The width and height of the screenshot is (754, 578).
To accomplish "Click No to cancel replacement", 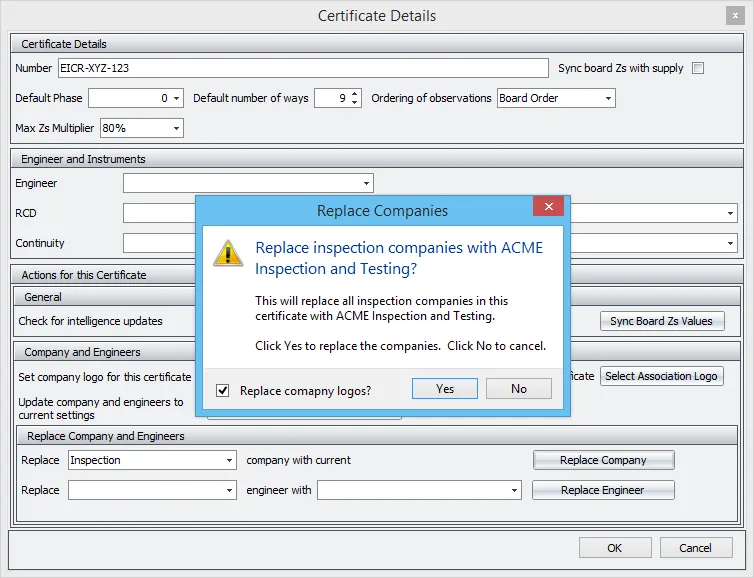I will pos(519,389).
